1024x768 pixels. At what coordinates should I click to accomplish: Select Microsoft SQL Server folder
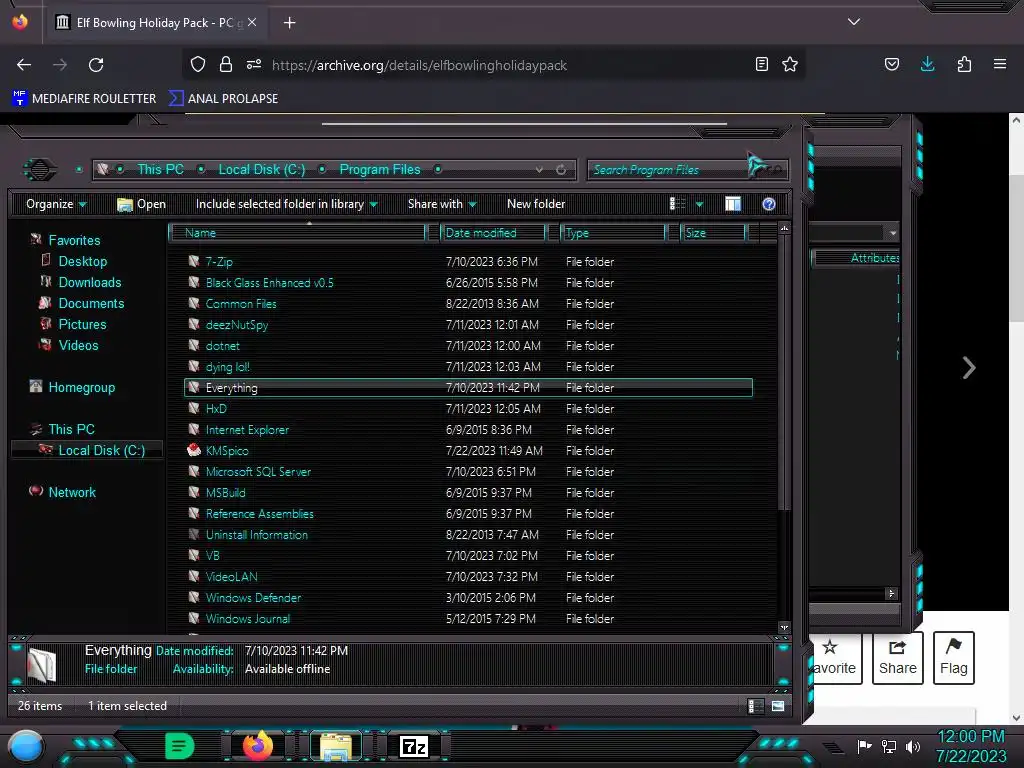point(258,472)
